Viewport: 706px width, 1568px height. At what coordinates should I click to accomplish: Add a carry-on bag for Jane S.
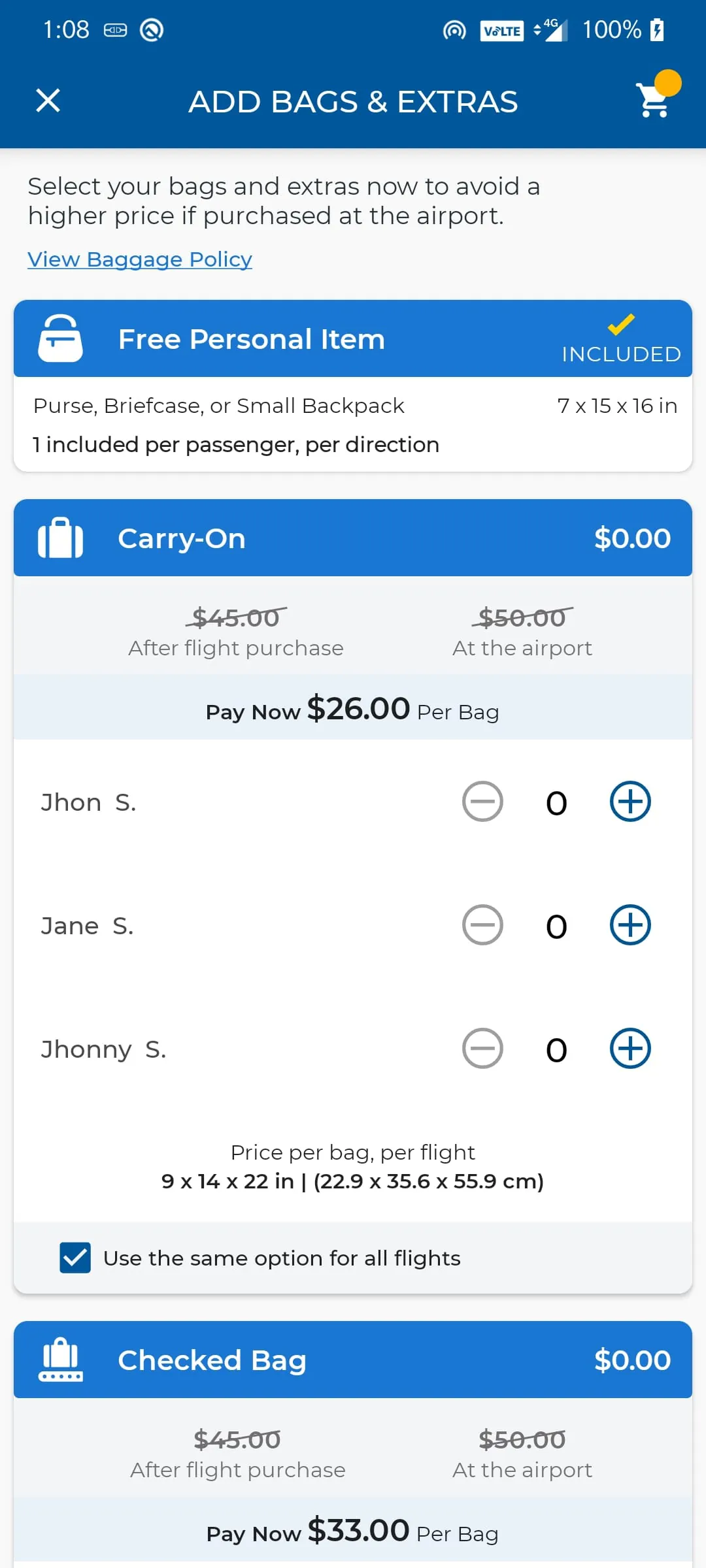[630, 925]
